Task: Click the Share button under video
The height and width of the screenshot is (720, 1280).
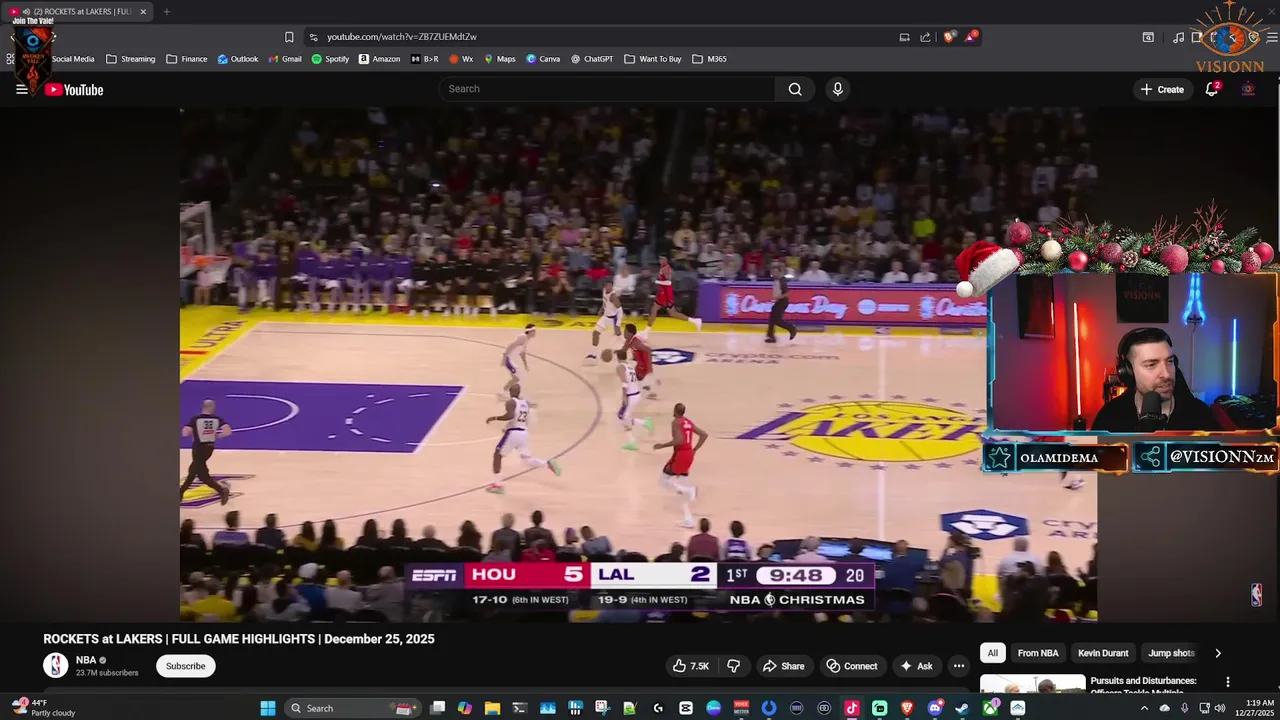Action: click(783, 666)
